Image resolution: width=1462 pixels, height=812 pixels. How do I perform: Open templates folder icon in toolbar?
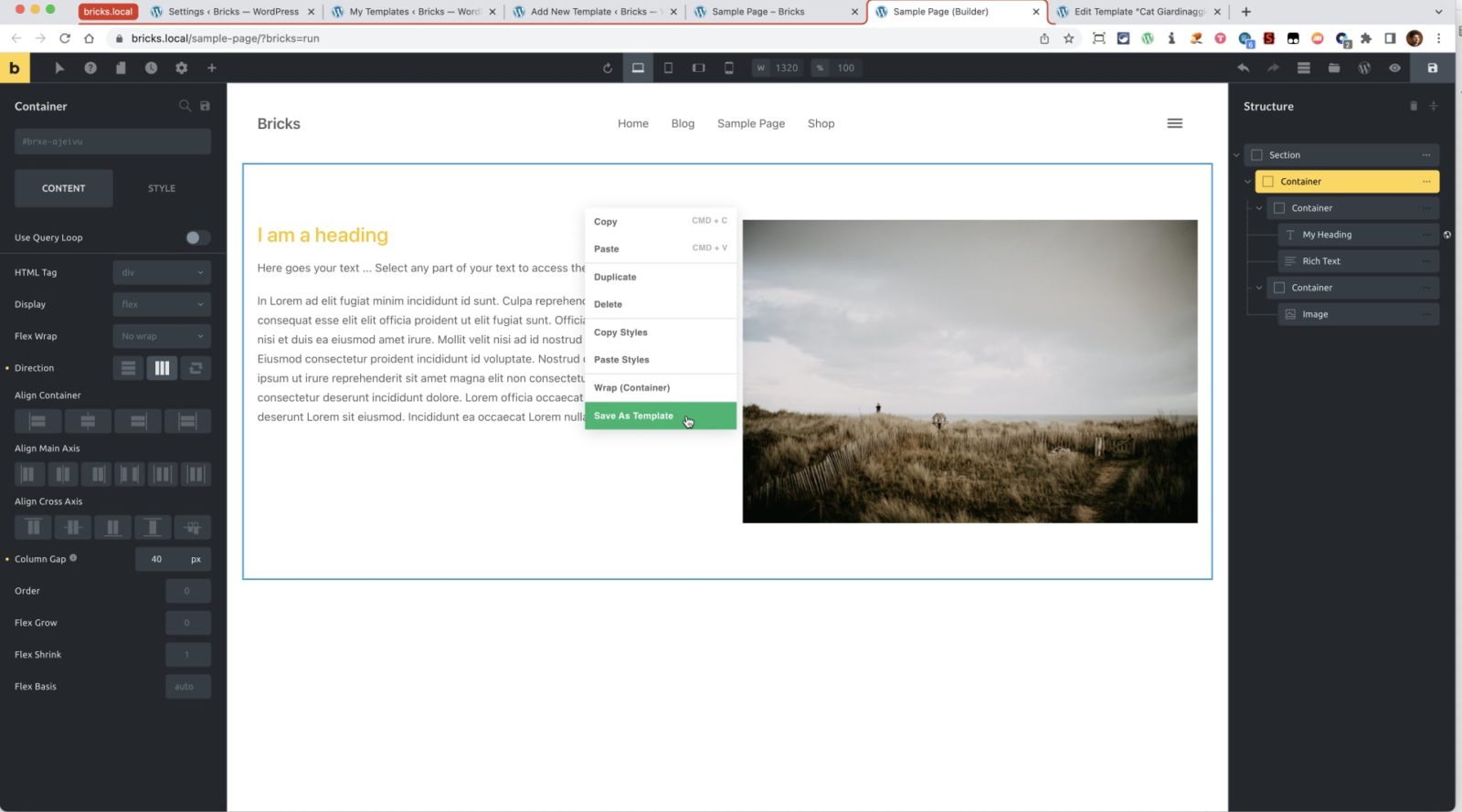pos(1333,69)
